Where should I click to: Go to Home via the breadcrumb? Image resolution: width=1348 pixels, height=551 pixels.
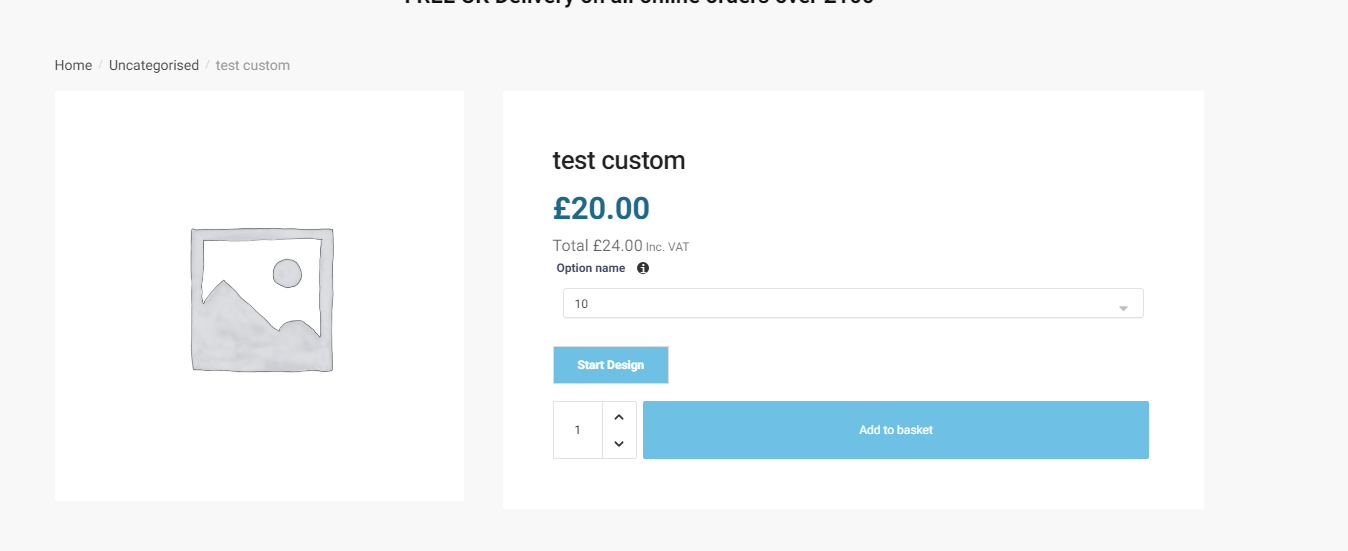pyautogui.click(x=73, y=65)
